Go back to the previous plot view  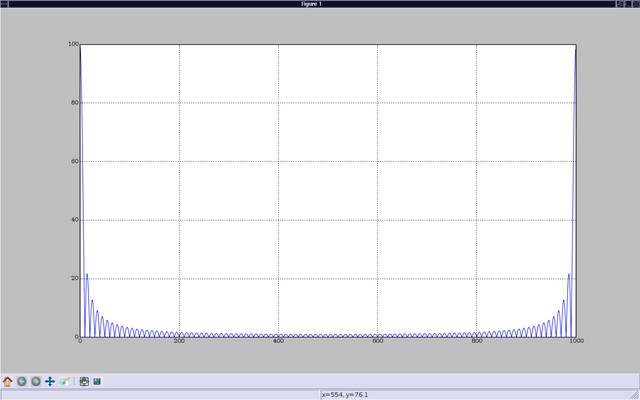(22, 382)
